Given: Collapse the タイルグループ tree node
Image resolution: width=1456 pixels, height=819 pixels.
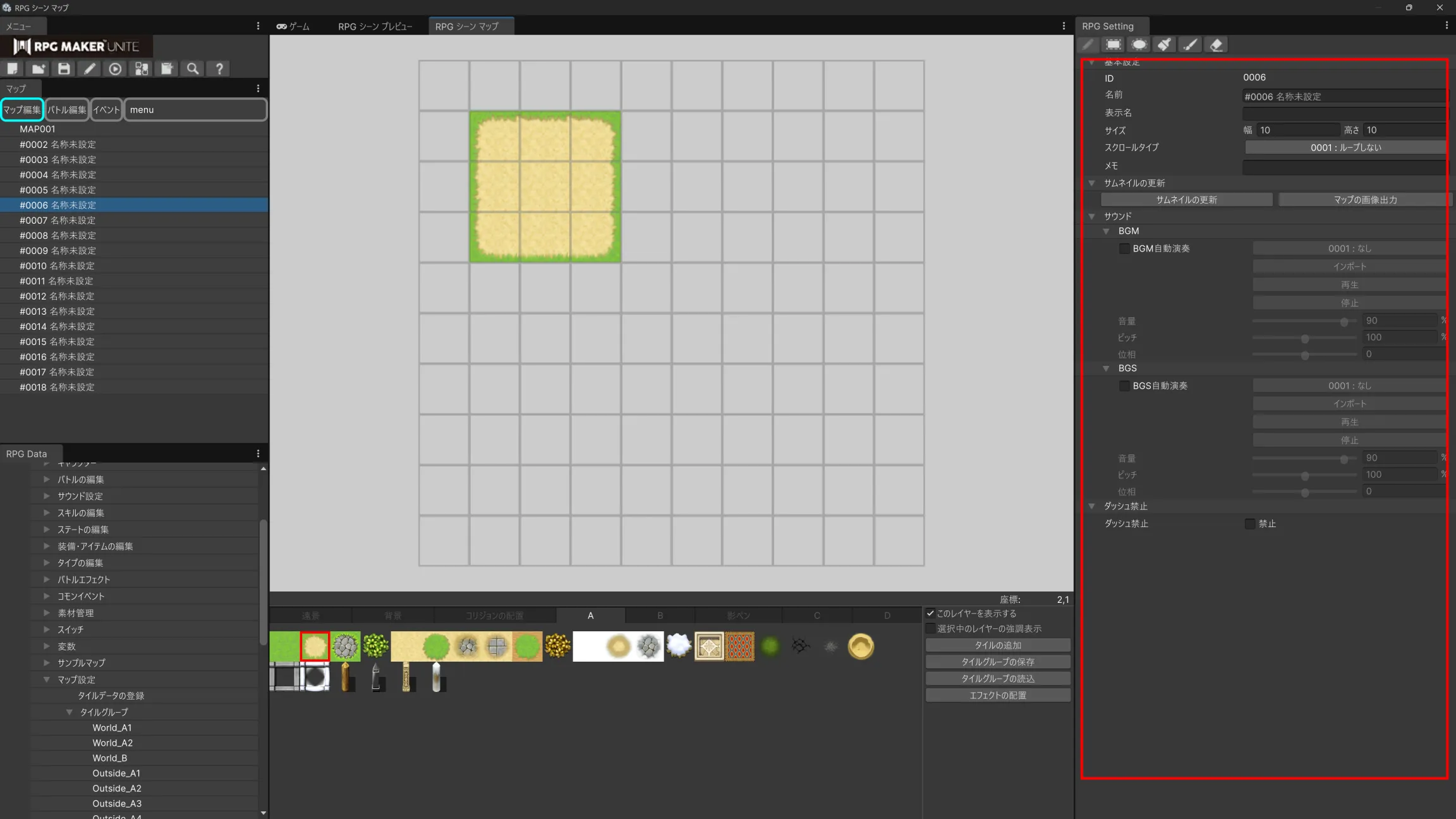Looking at the screenshot, I should point(70,712).
